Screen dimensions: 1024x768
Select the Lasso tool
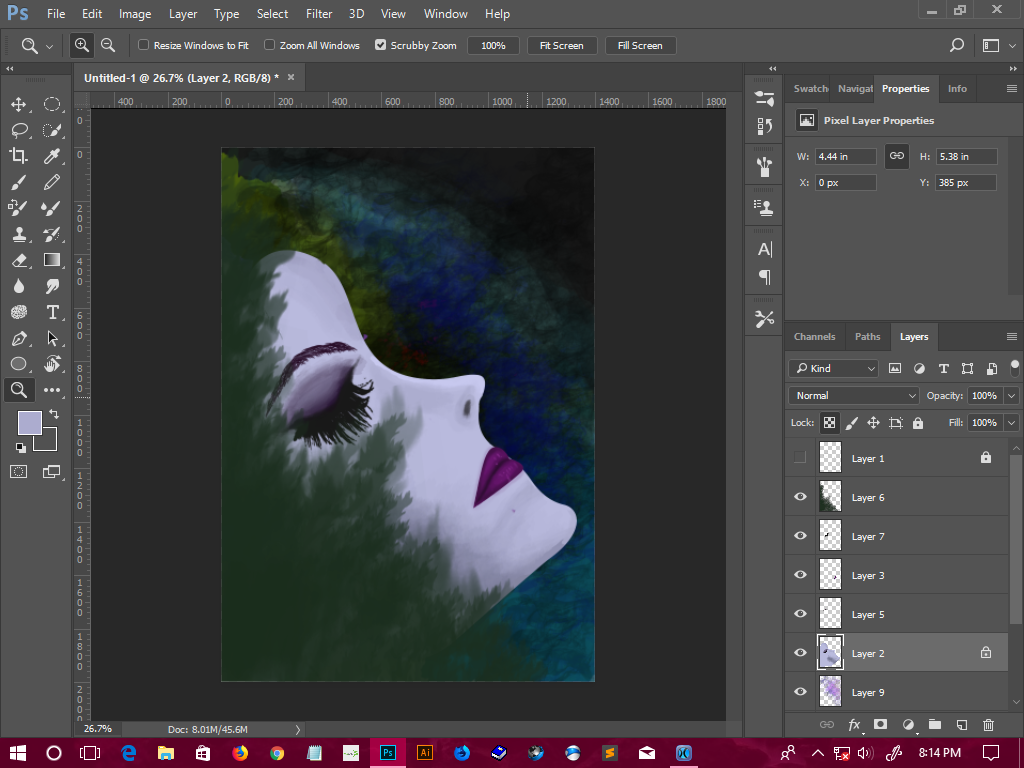click(20, 129)
